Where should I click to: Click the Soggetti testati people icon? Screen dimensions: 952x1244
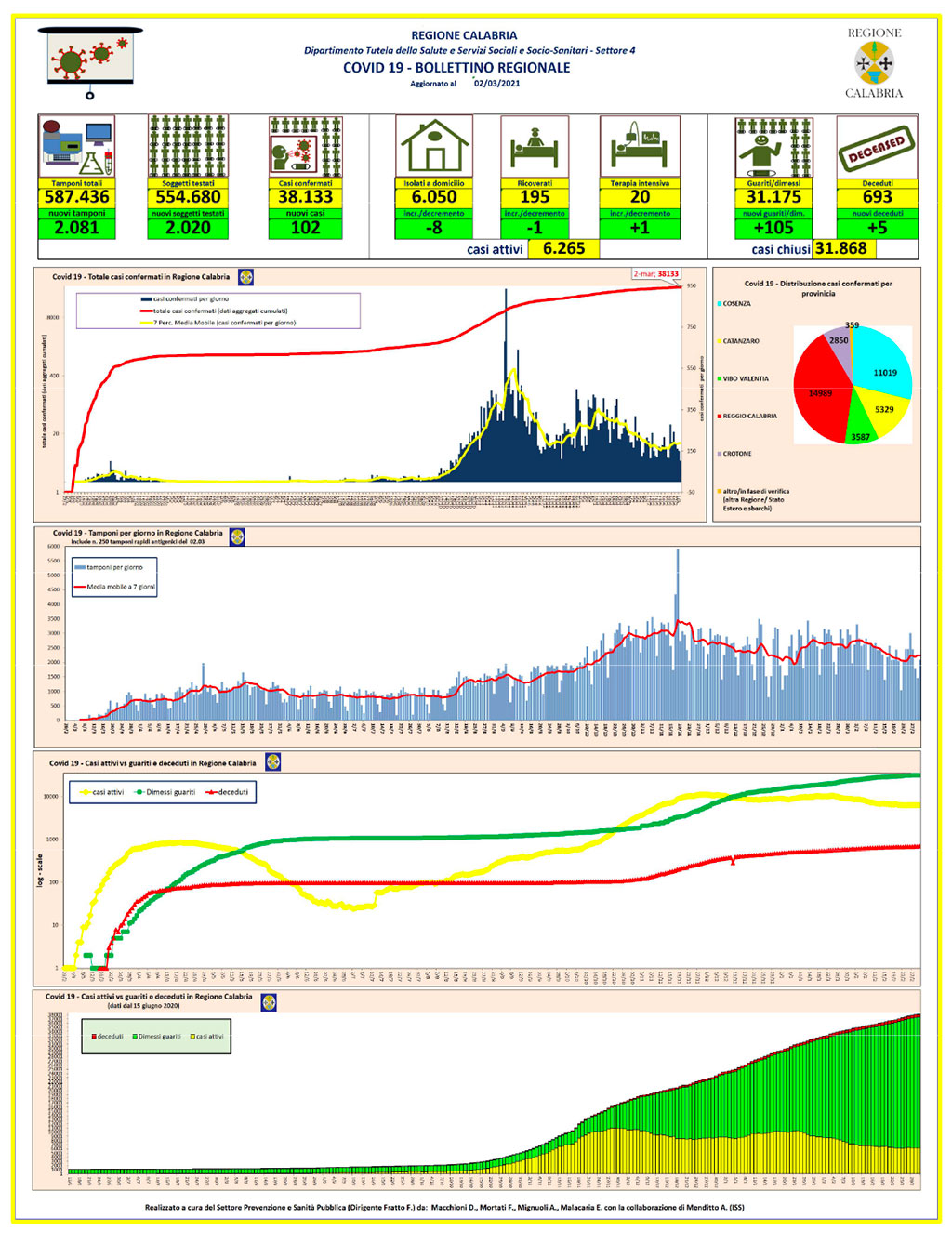[x=188, y=147]
